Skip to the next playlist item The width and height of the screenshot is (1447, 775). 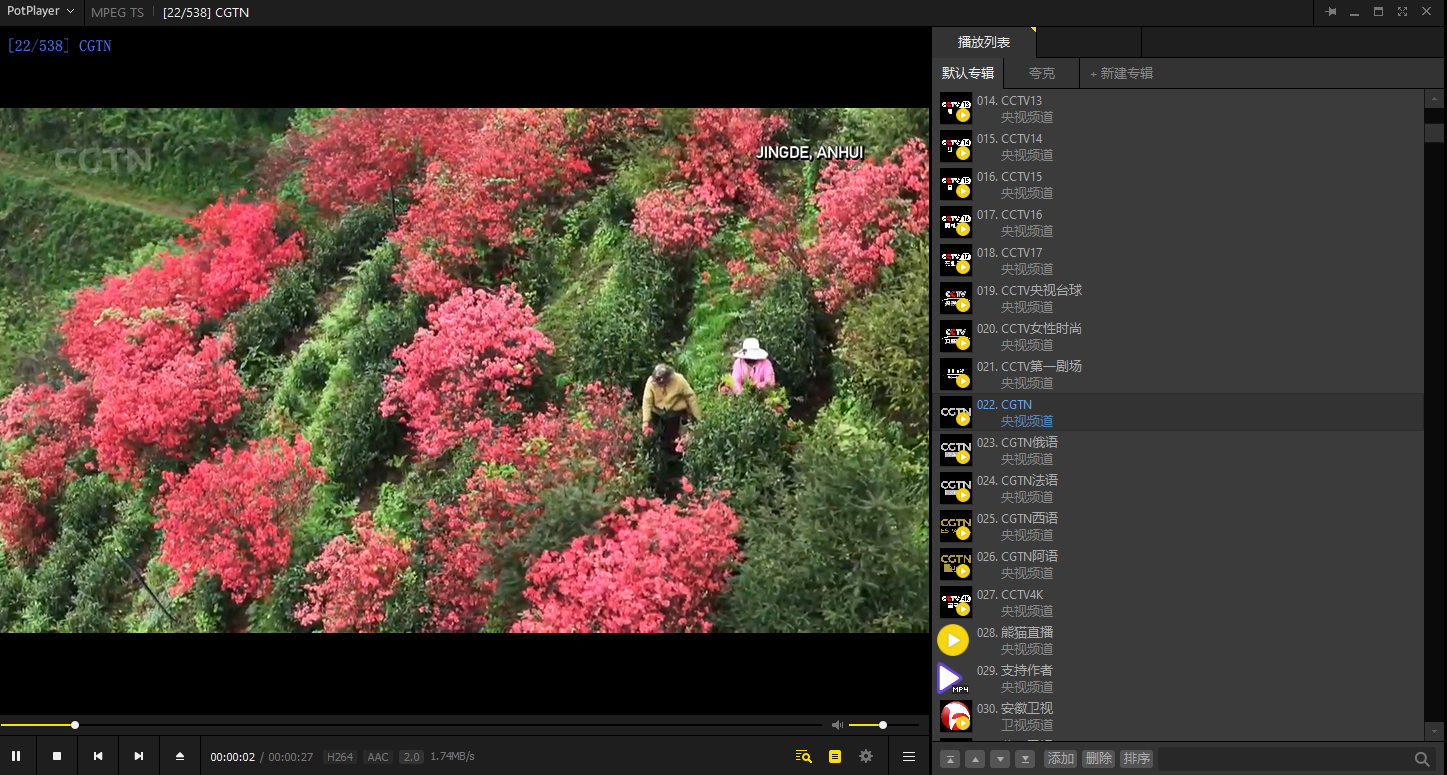pos(139,756)
